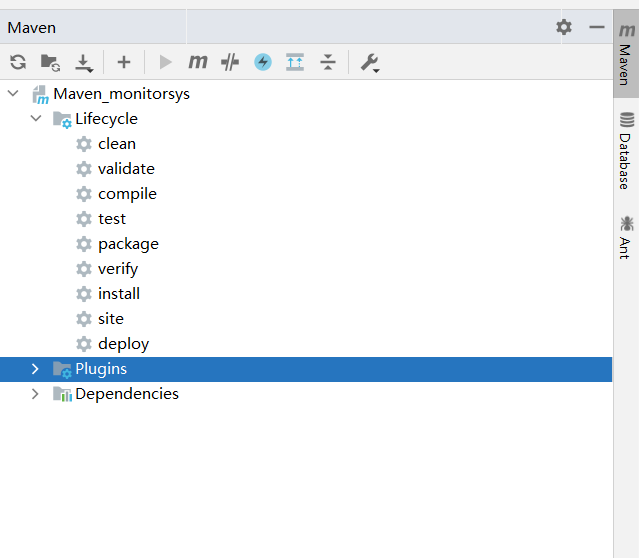Screen dimensions: 639x558
Task: Click the gear icon beside clean
Action: 84,144
